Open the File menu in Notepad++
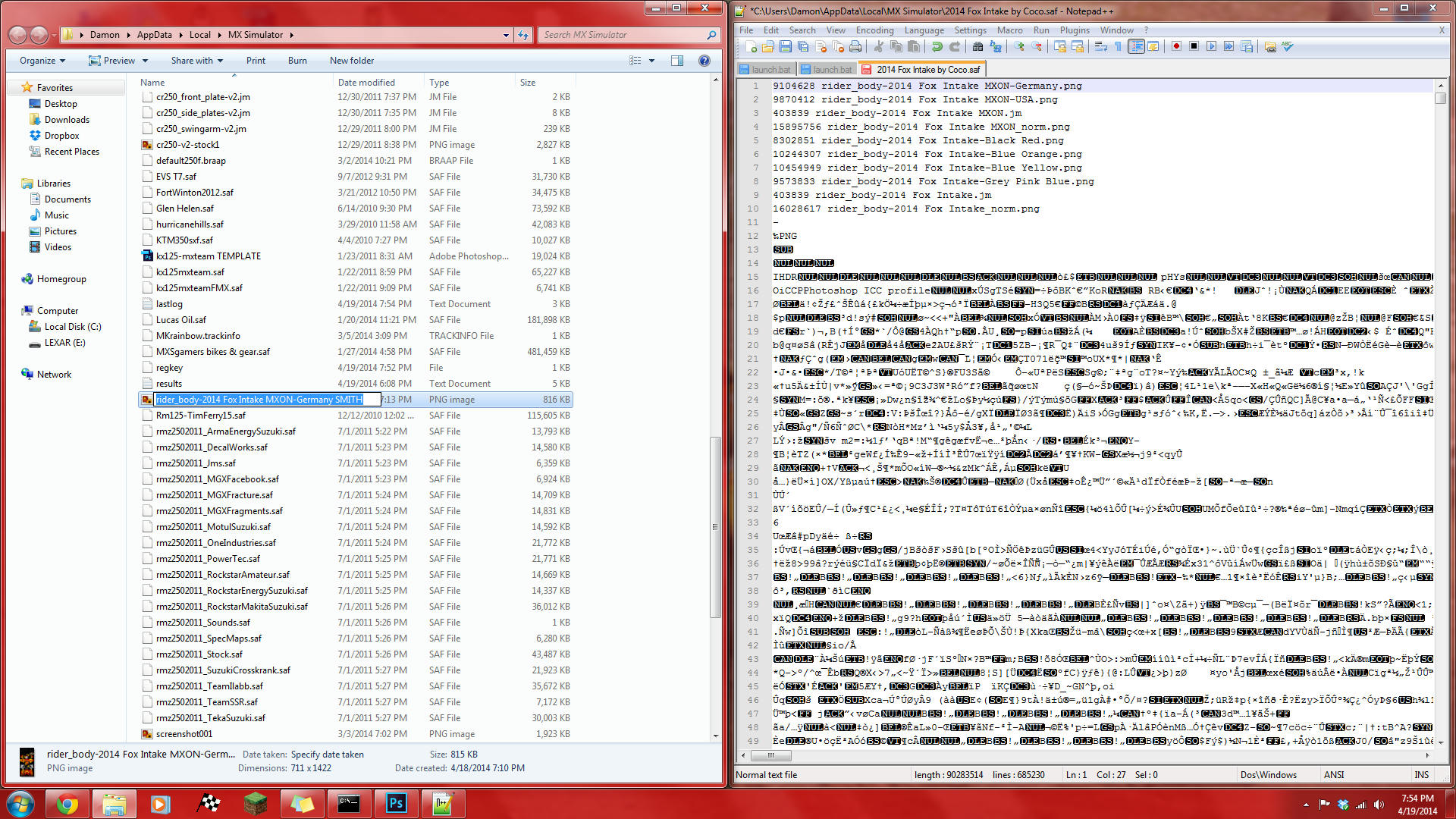The height and width of the screenshot is (819, 1456). coord(746,30)
